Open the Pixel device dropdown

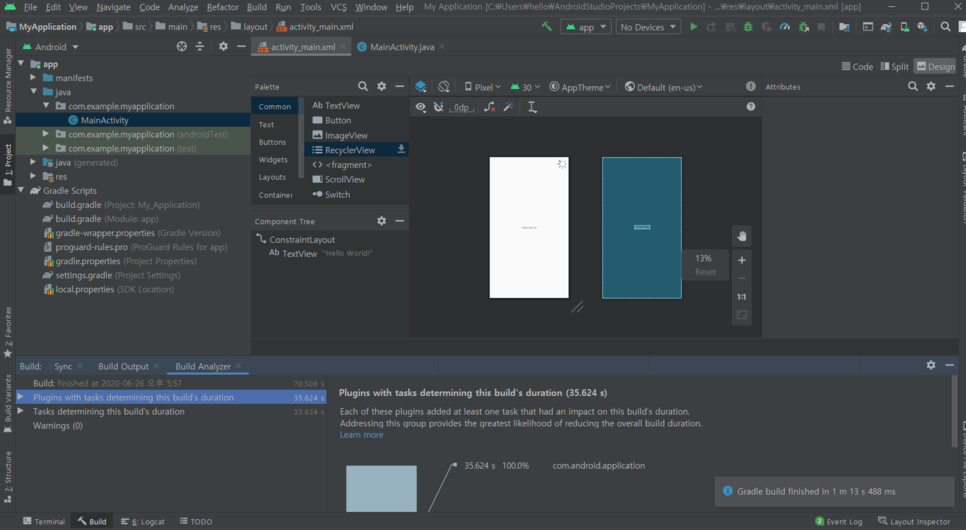tap(482, 87)
